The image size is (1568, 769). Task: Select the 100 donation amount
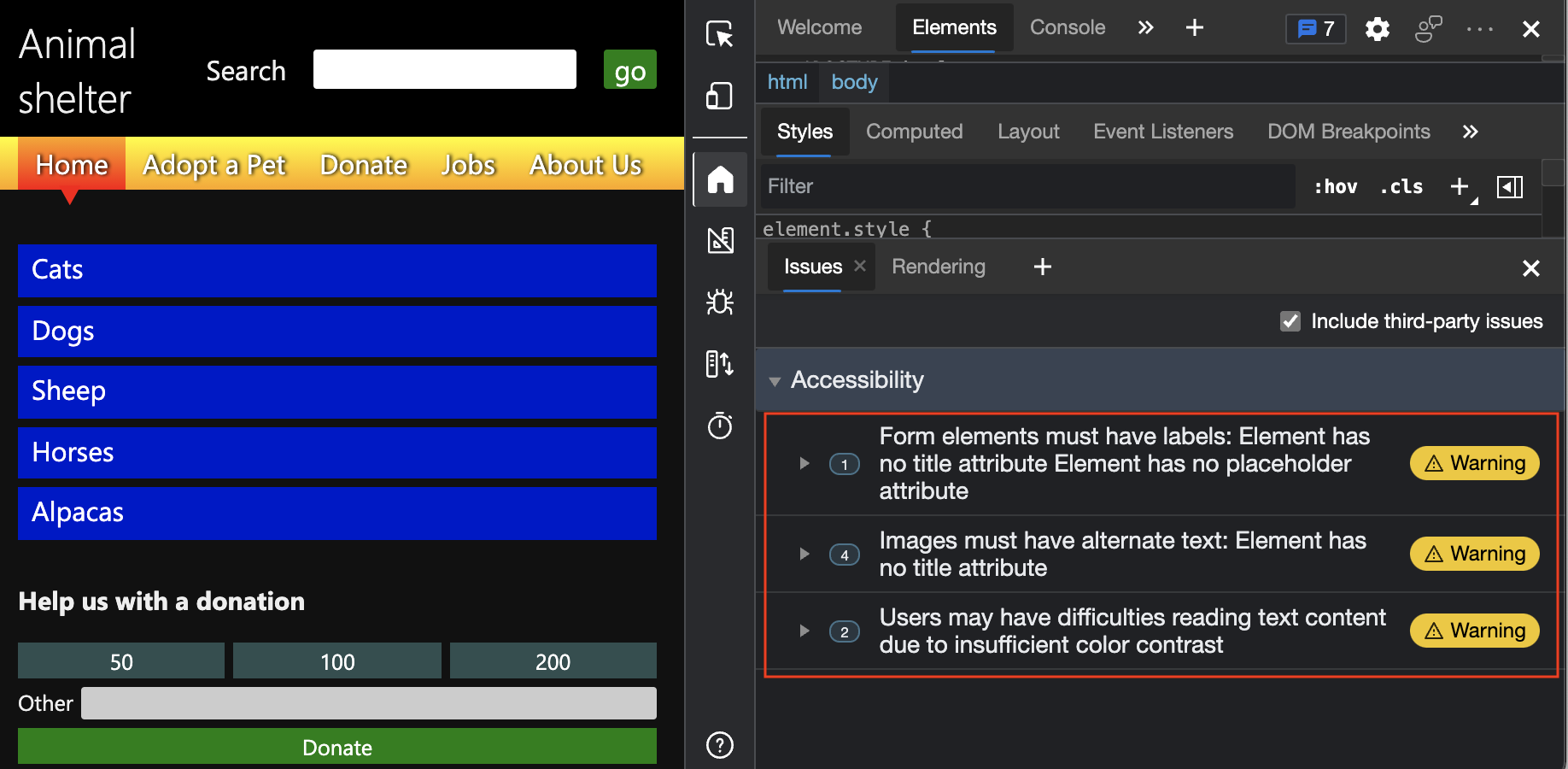pos(336,660)
